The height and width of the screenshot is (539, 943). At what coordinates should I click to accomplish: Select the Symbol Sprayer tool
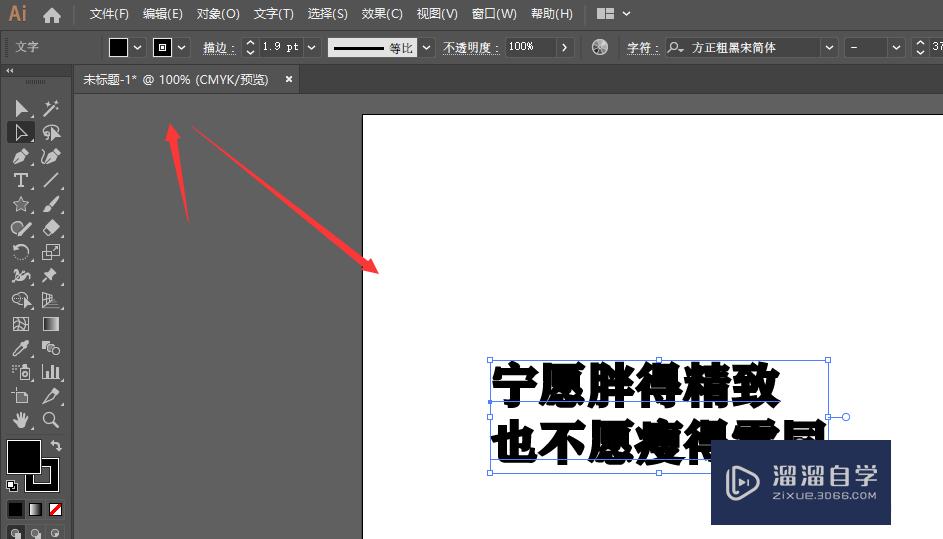(x=21, y=372)
